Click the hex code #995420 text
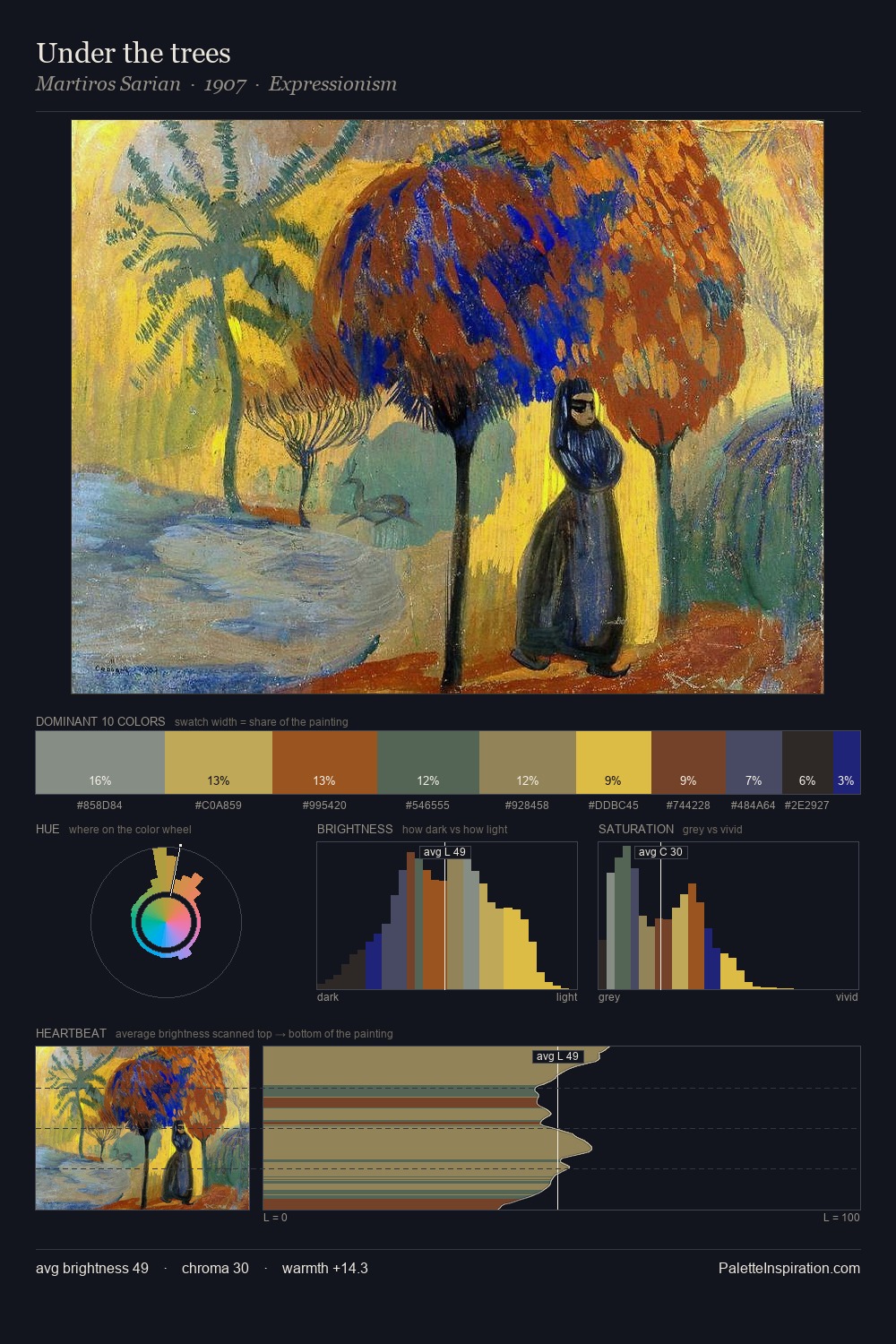 pyautogui.click(x=324, y=806)
